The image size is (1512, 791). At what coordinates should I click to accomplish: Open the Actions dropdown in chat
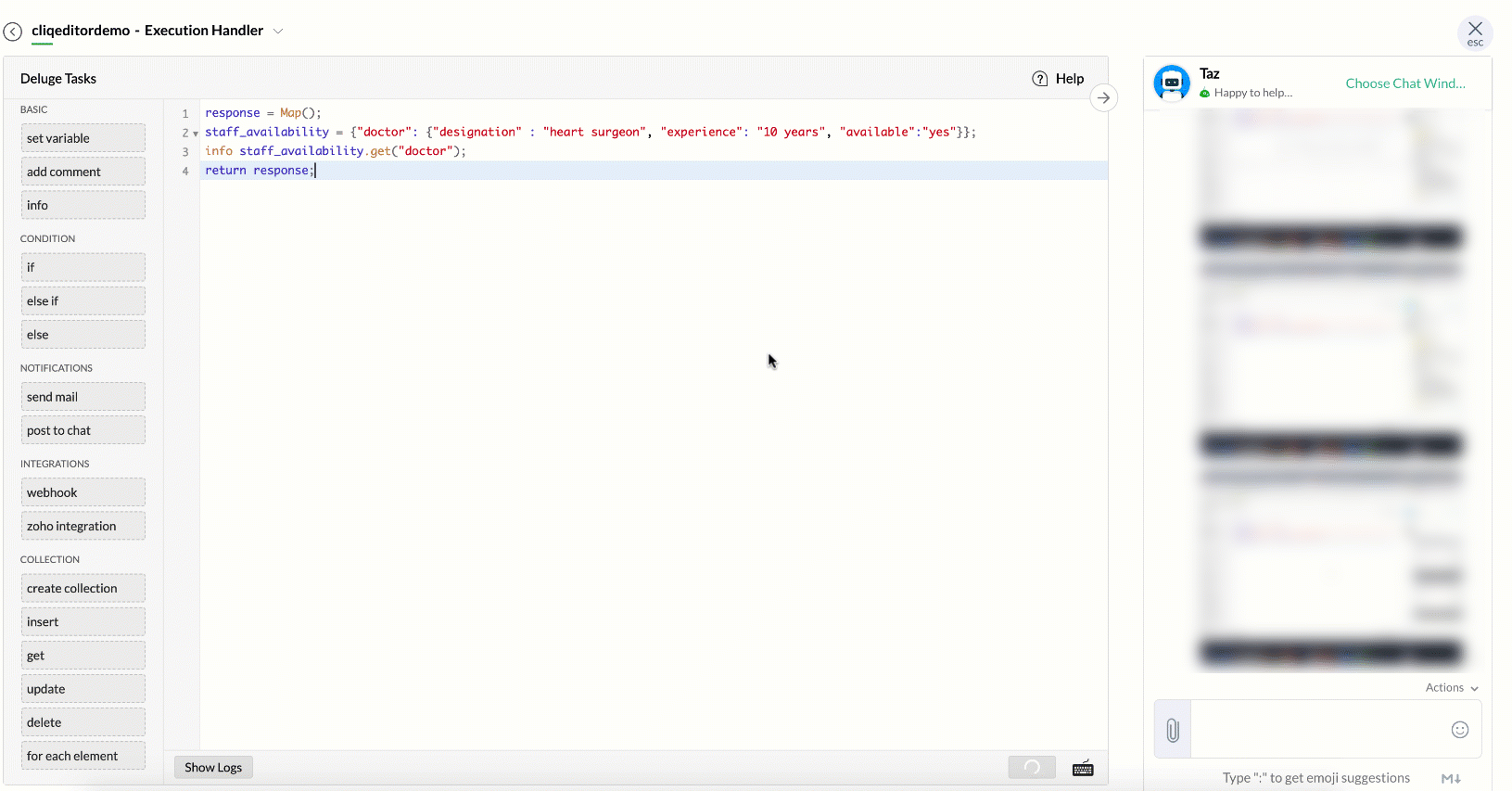1452,687
